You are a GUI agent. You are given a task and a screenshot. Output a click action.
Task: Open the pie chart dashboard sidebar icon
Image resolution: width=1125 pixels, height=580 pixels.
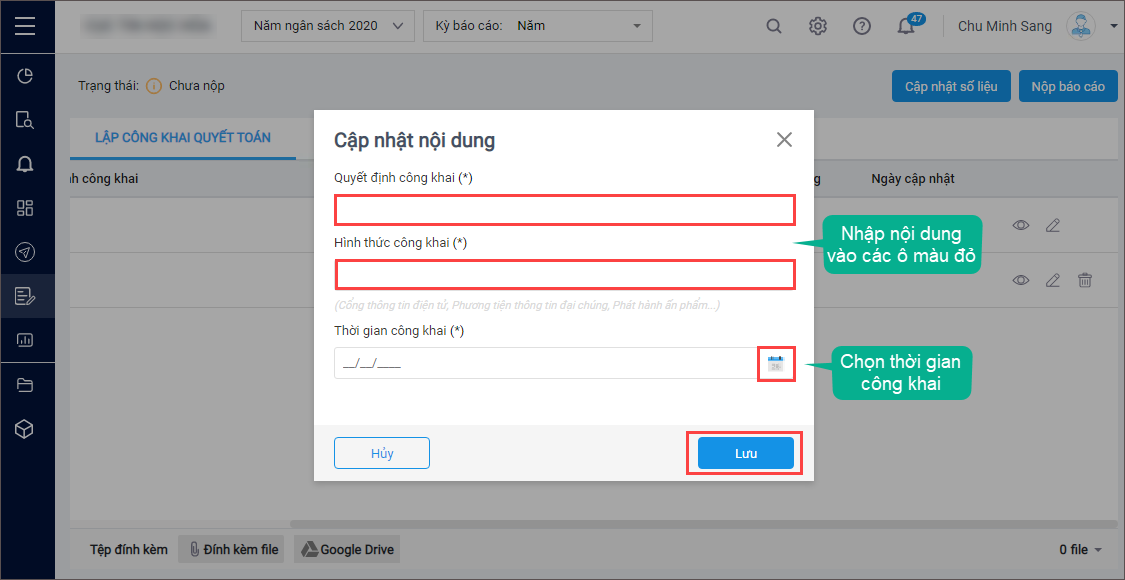[x=25, y=75]
